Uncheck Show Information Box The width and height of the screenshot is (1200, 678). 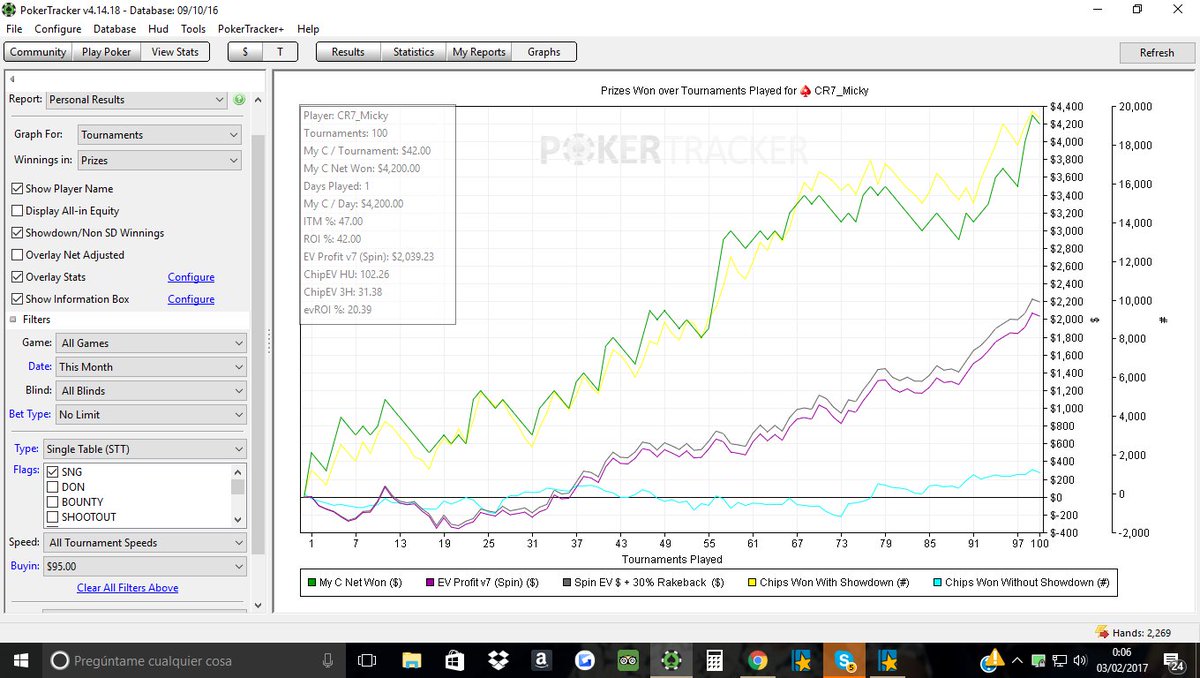[17, 299]
